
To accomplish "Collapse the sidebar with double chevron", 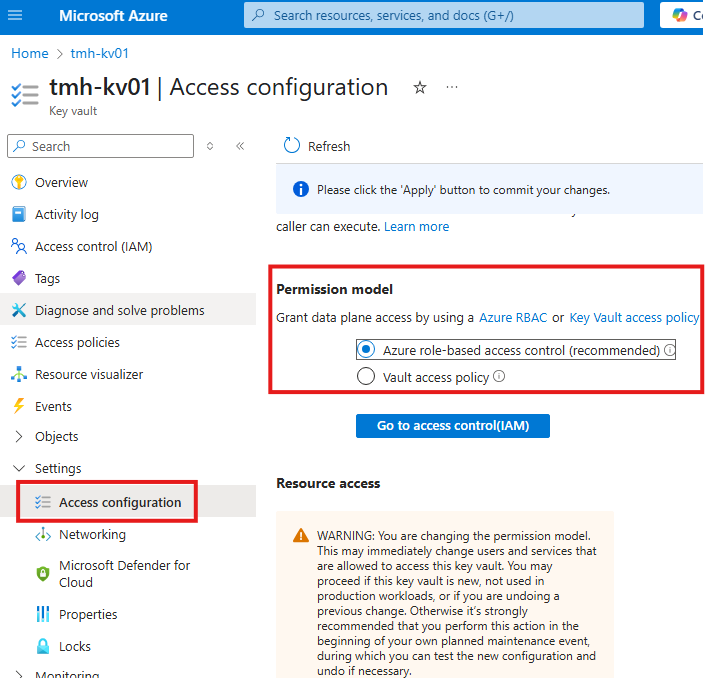I will click(240, 146).
